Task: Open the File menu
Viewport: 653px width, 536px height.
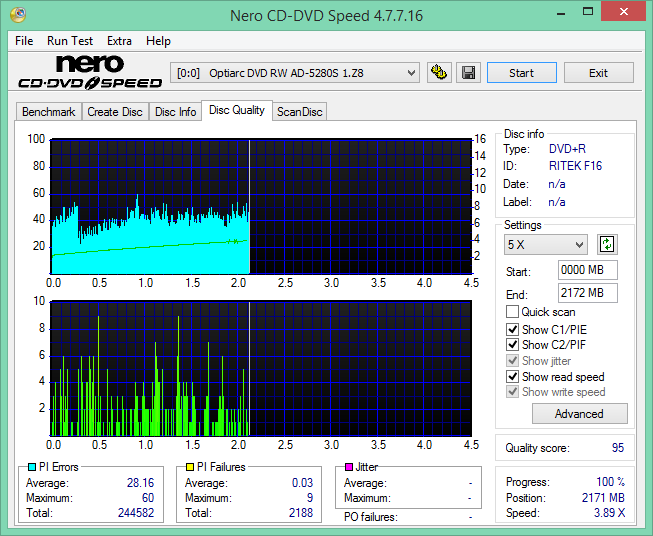Action: (24, 41)
